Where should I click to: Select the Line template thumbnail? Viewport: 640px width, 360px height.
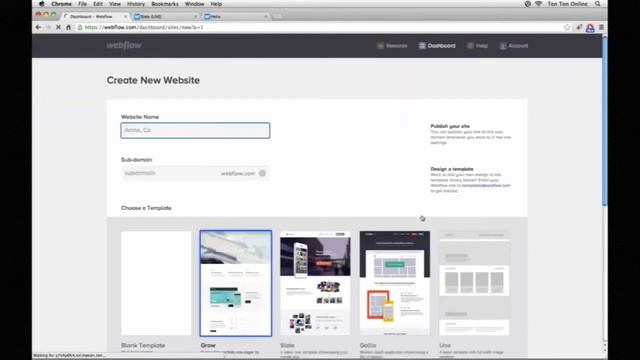[x=474, y=283]
